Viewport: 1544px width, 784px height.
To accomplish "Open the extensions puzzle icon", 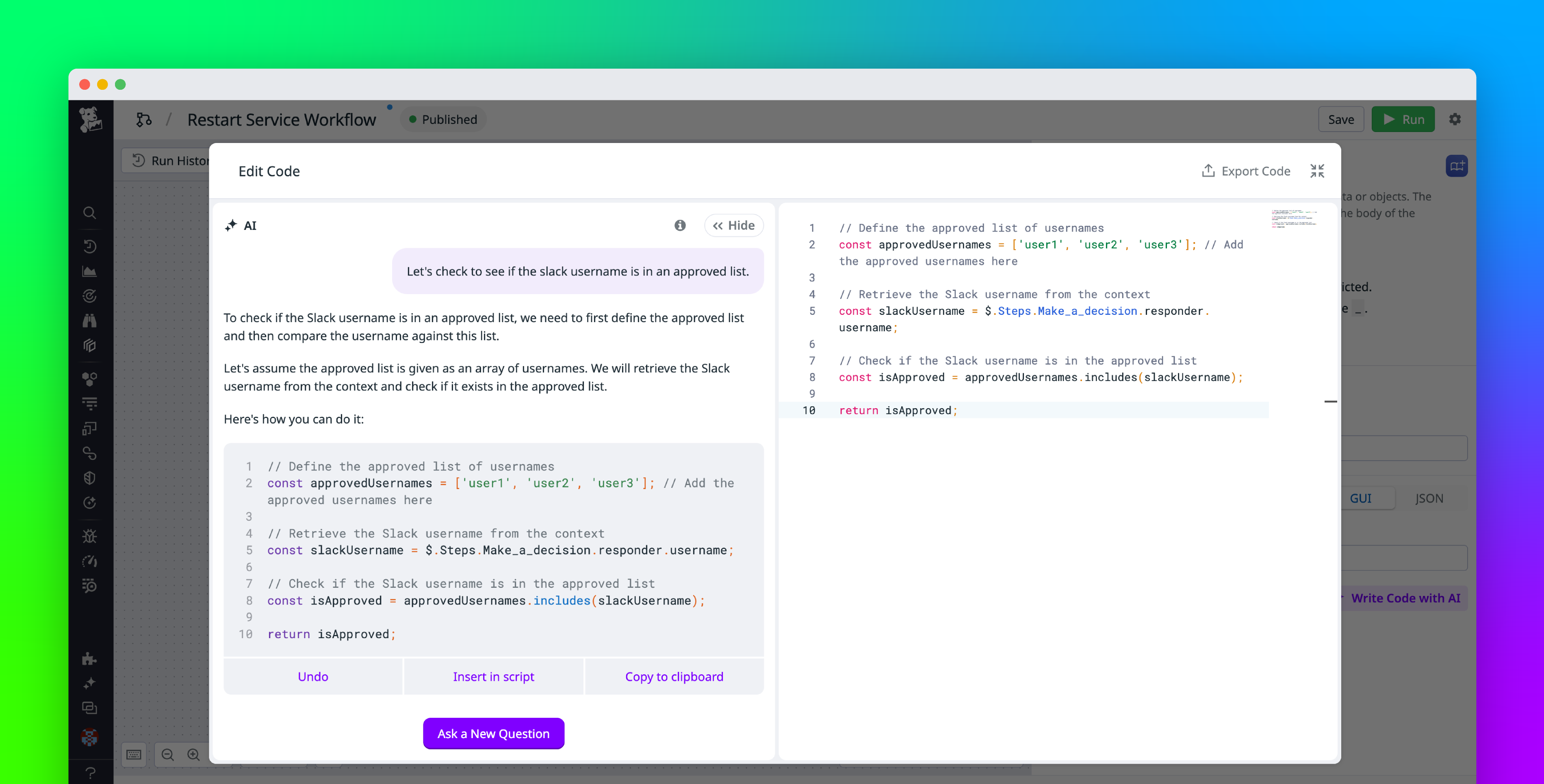I will coord(90,659).
